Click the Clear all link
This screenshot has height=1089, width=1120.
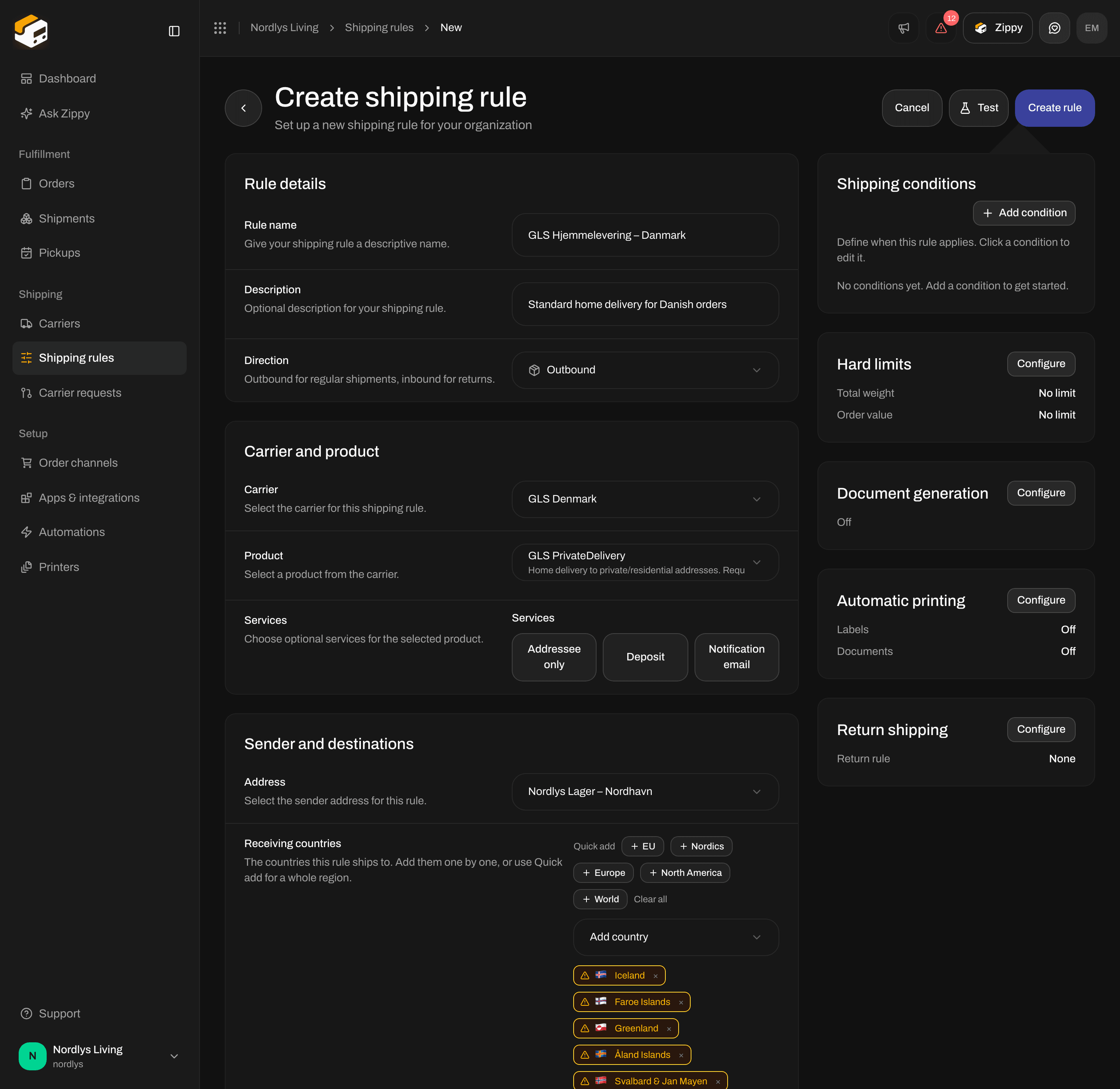coord(650,899)
